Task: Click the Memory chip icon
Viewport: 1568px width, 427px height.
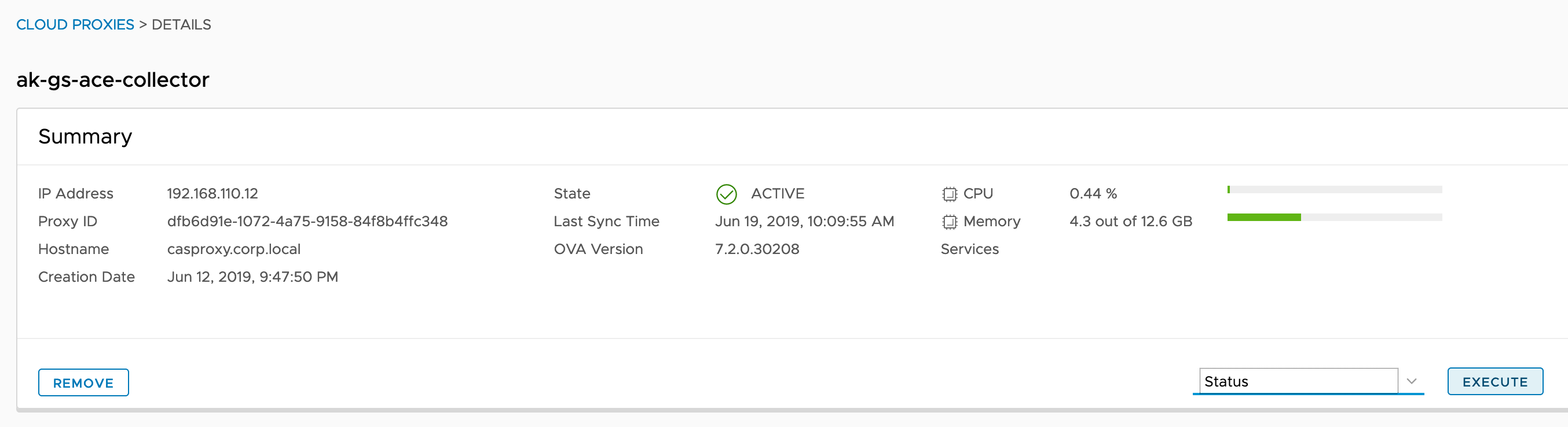Action: (x=949, y=222)
